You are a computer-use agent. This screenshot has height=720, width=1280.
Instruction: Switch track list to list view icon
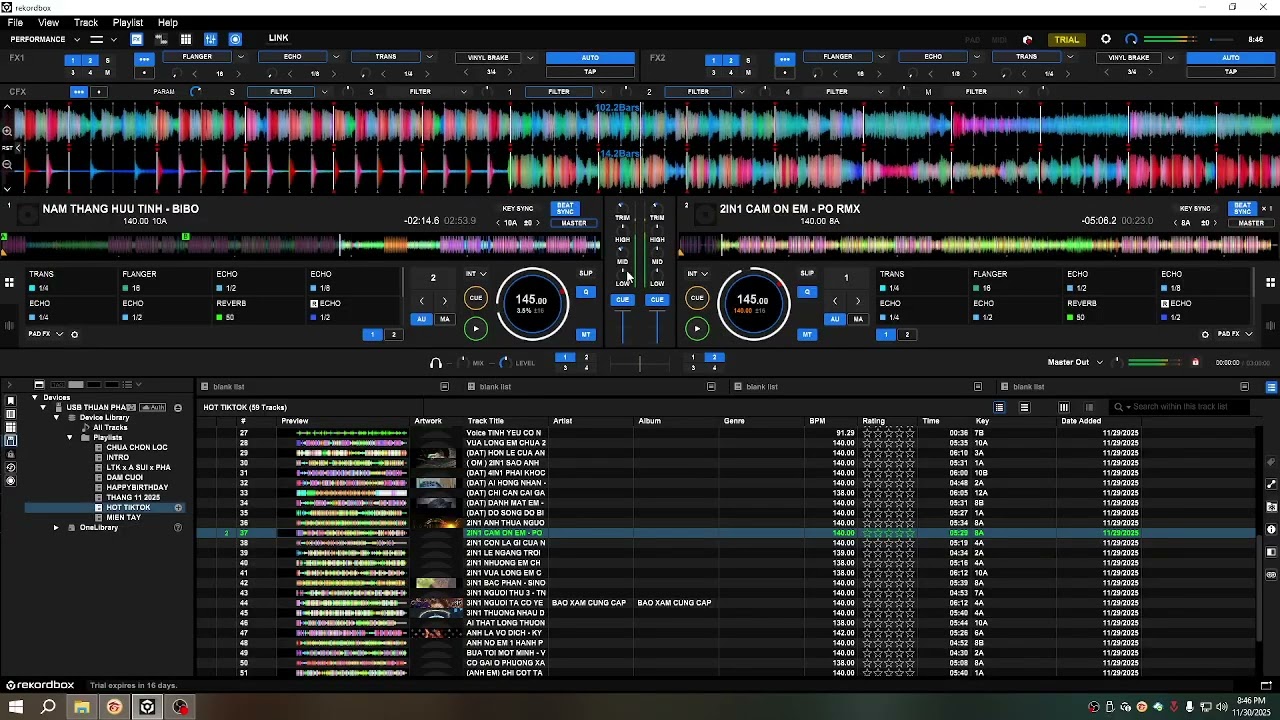[999, 407]
